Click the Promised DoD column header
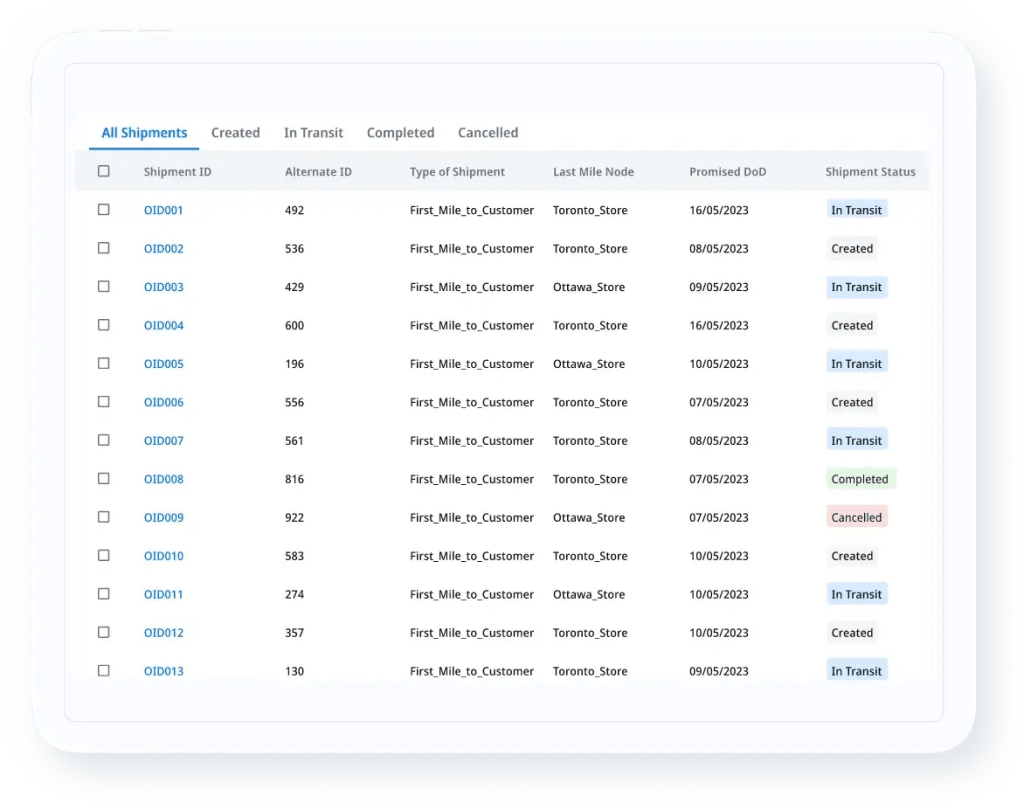1024x804 pixels. tap(727, 171)
